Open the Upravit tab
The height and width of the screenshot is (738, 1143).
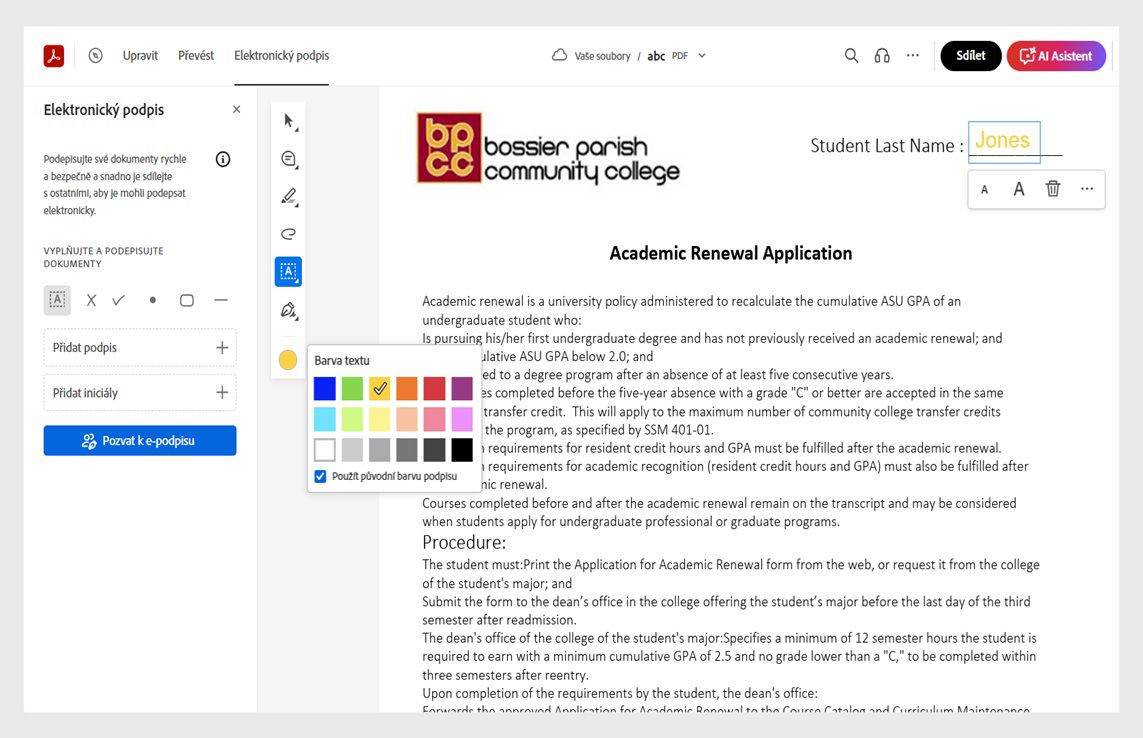(140, 56)
